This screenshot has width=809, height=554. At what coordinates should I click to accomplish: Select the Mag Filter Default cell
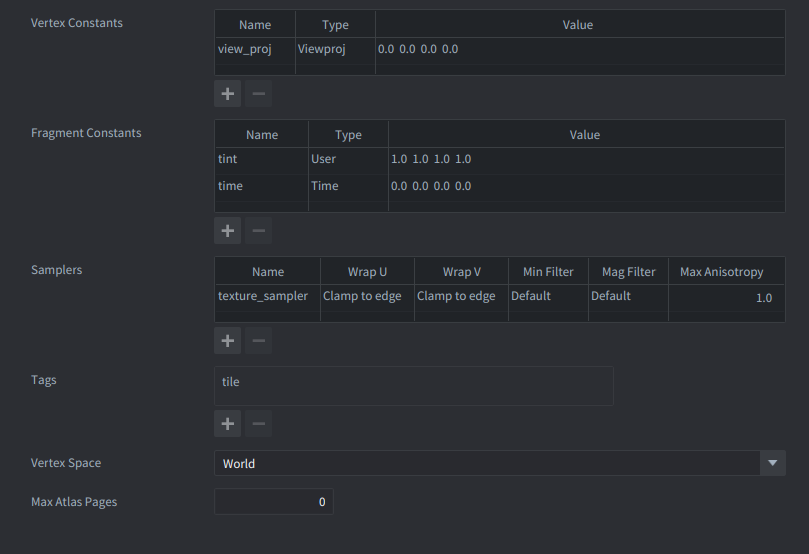[x=627, y=297]
